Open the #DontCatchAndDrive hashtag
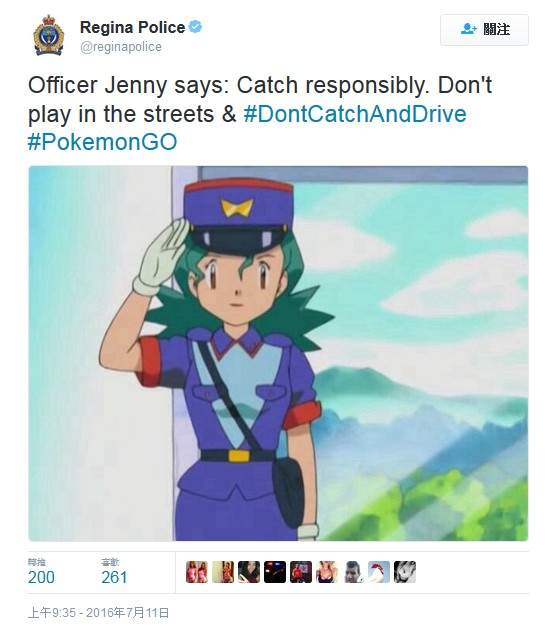Viewport: 553px width, 629px height. (355, 114)
